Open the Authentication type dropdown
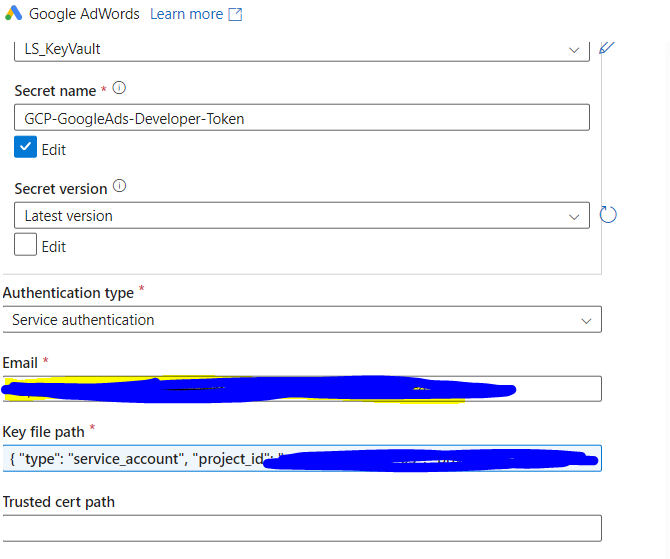The height and width of the screenshot is (559, 670). (302, 319)
